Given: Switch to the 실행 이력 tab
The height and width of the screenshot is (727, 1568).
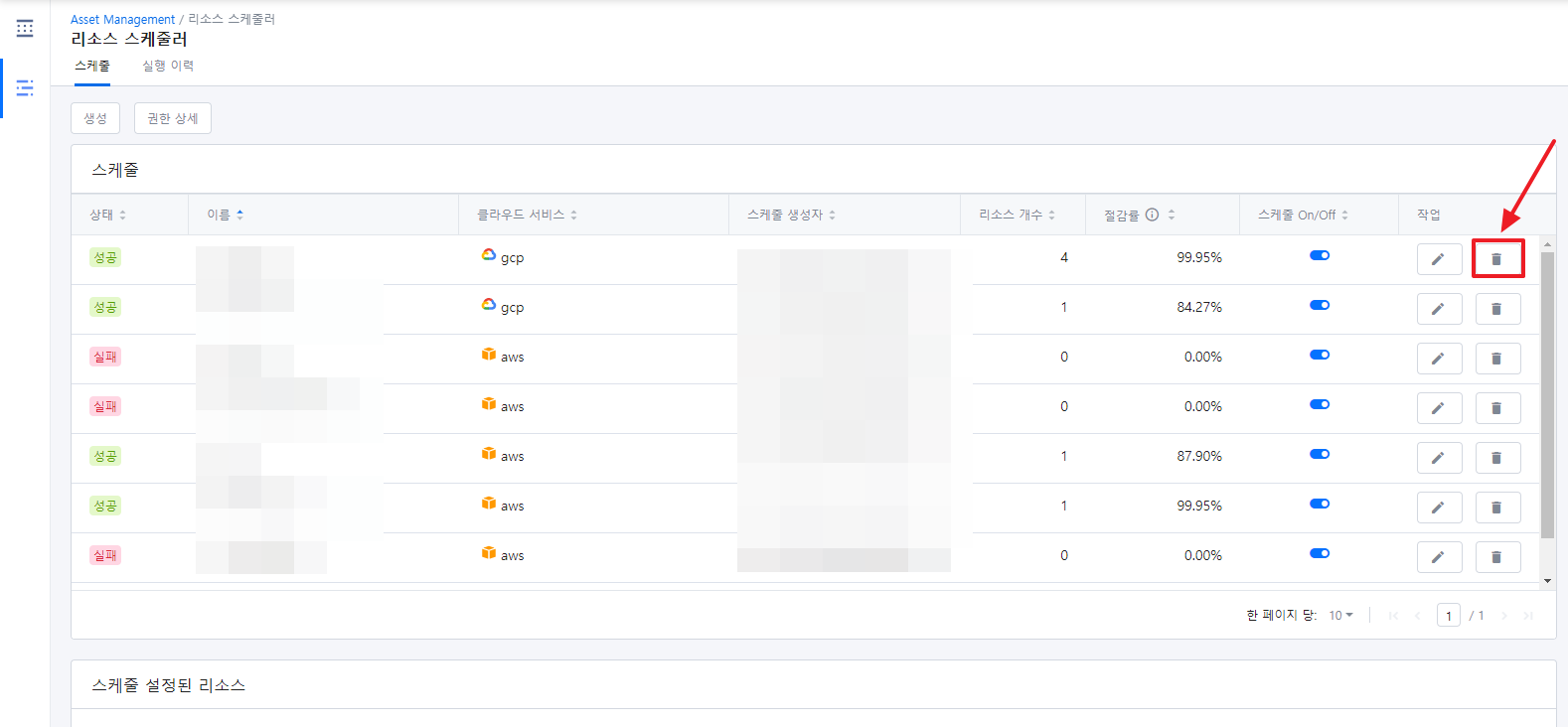Looking at the screenshot, I should pyautogui.click(x=168, y=66).
